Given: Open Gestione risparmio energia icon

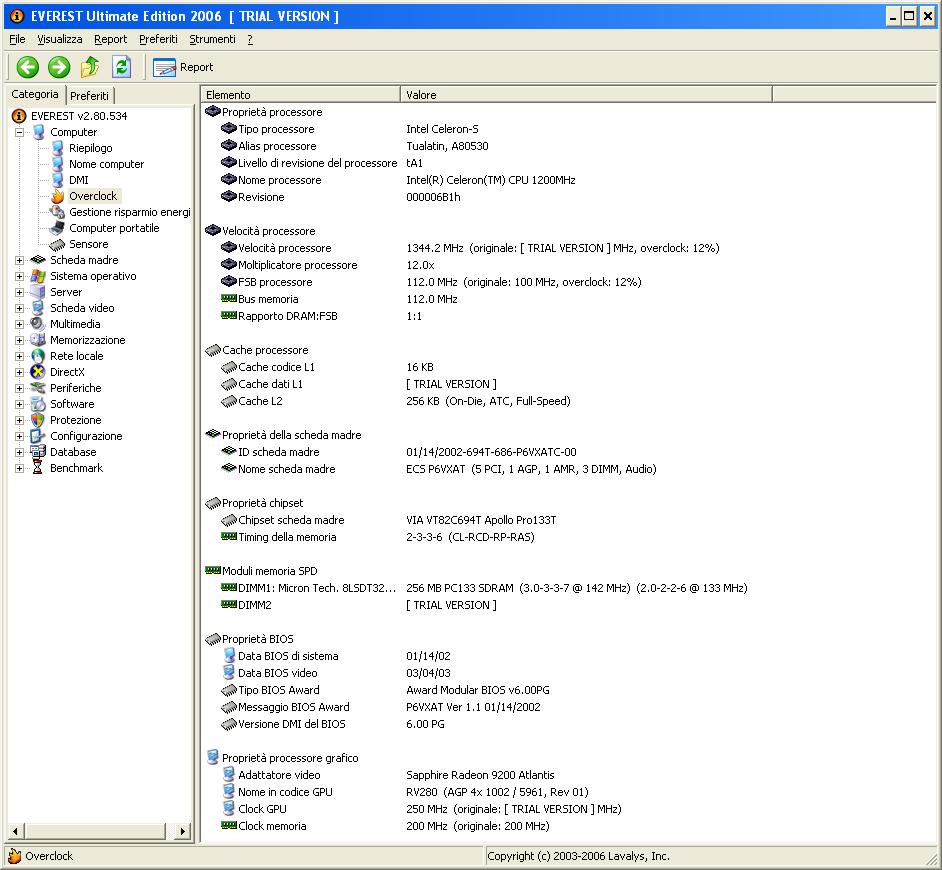Looking at the screenshot, I should pos(58,212).
